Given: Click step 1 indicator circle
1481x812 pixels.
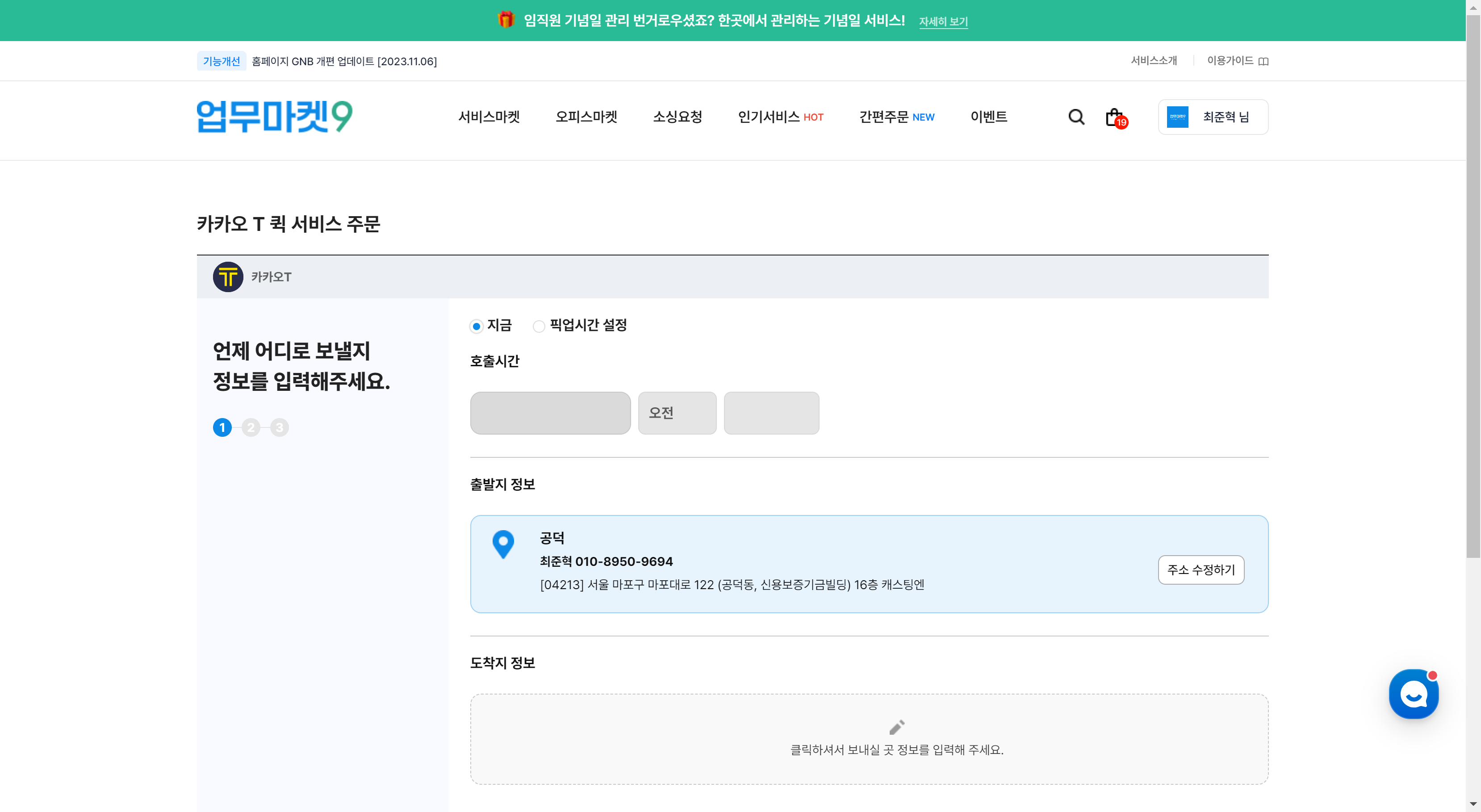Looking at the screenshot, I should pyautogui.click(x=222, y=427).
